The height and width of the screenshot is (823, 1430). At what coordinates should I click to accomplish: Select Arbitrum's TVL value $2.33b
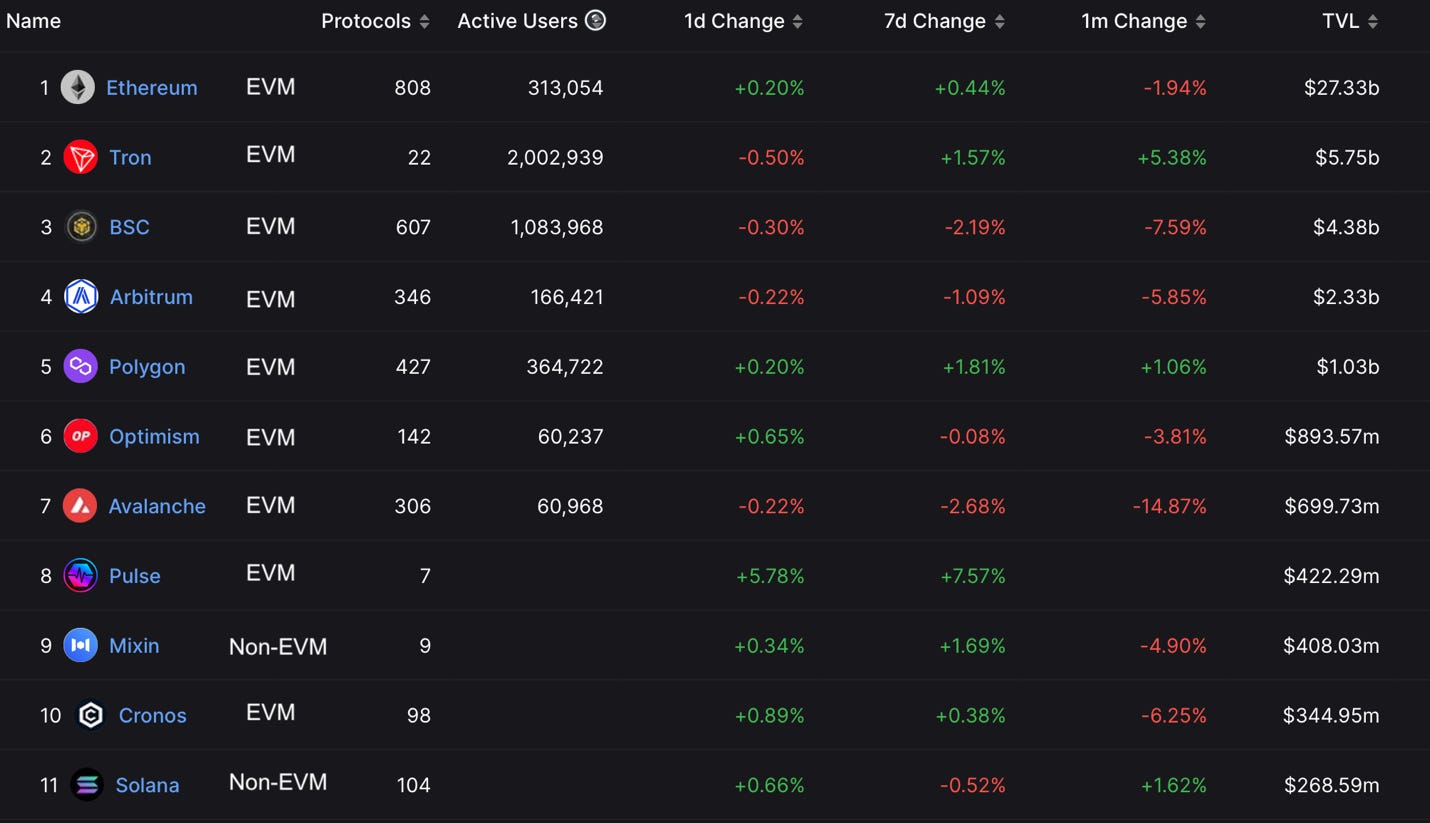pyautogui.click(x=1346, y=297)
